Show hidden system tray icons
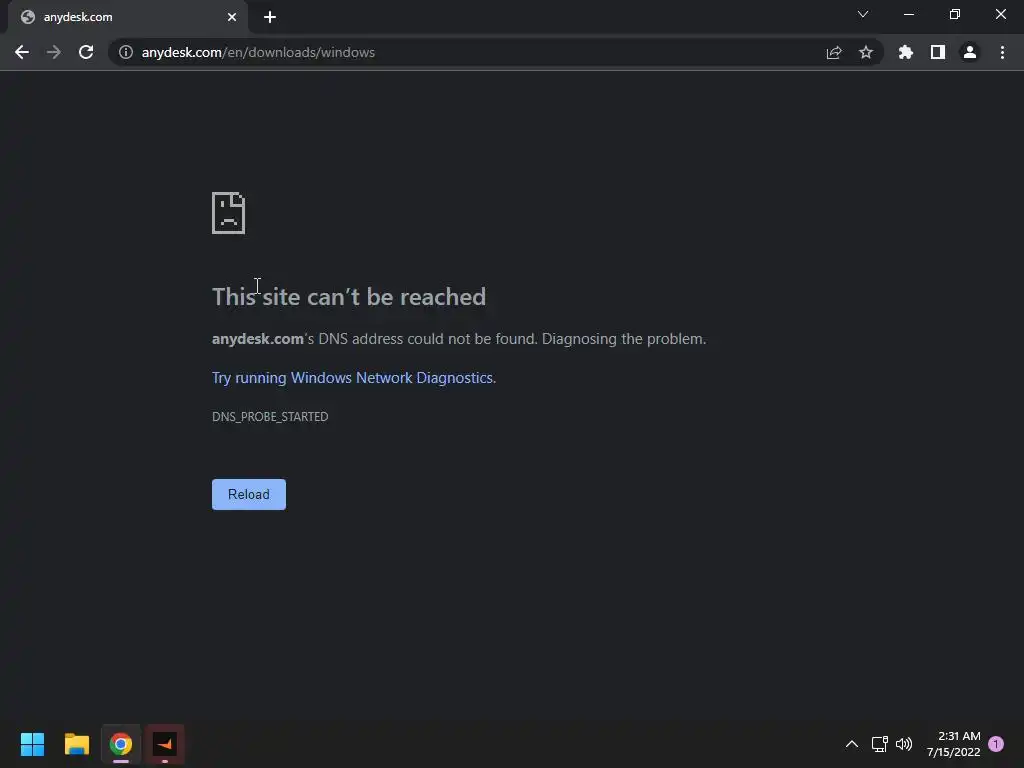Image resolution: width=1024 pixels, height=768 pixels. click(852, 744)
